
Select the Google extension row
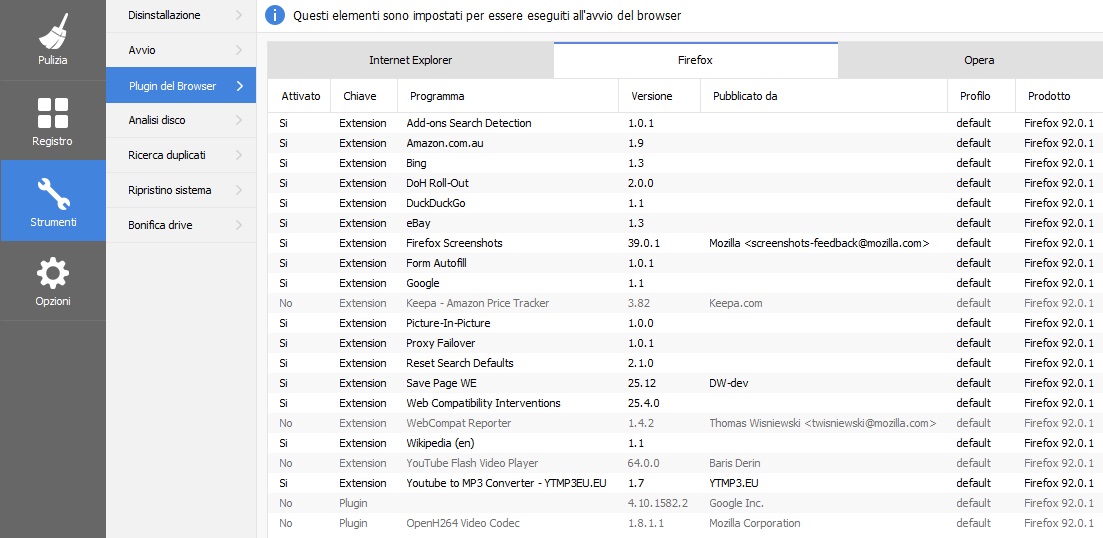click(685, 283)
